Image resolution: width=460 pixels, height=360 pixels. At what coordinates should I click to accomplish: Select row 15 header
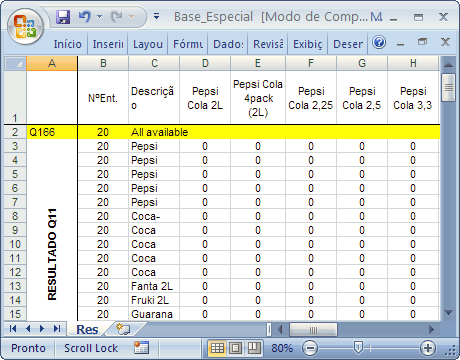[15, 314]
